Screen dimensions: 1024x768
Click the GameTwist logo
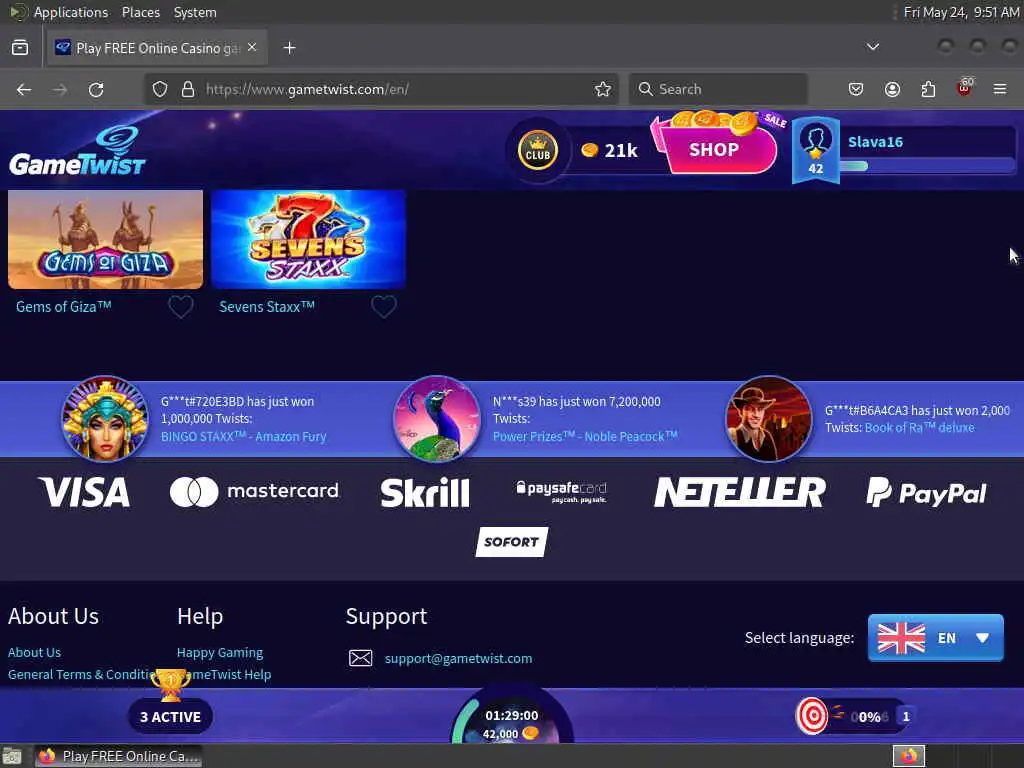pyautogui.click(x=77, y=152)
